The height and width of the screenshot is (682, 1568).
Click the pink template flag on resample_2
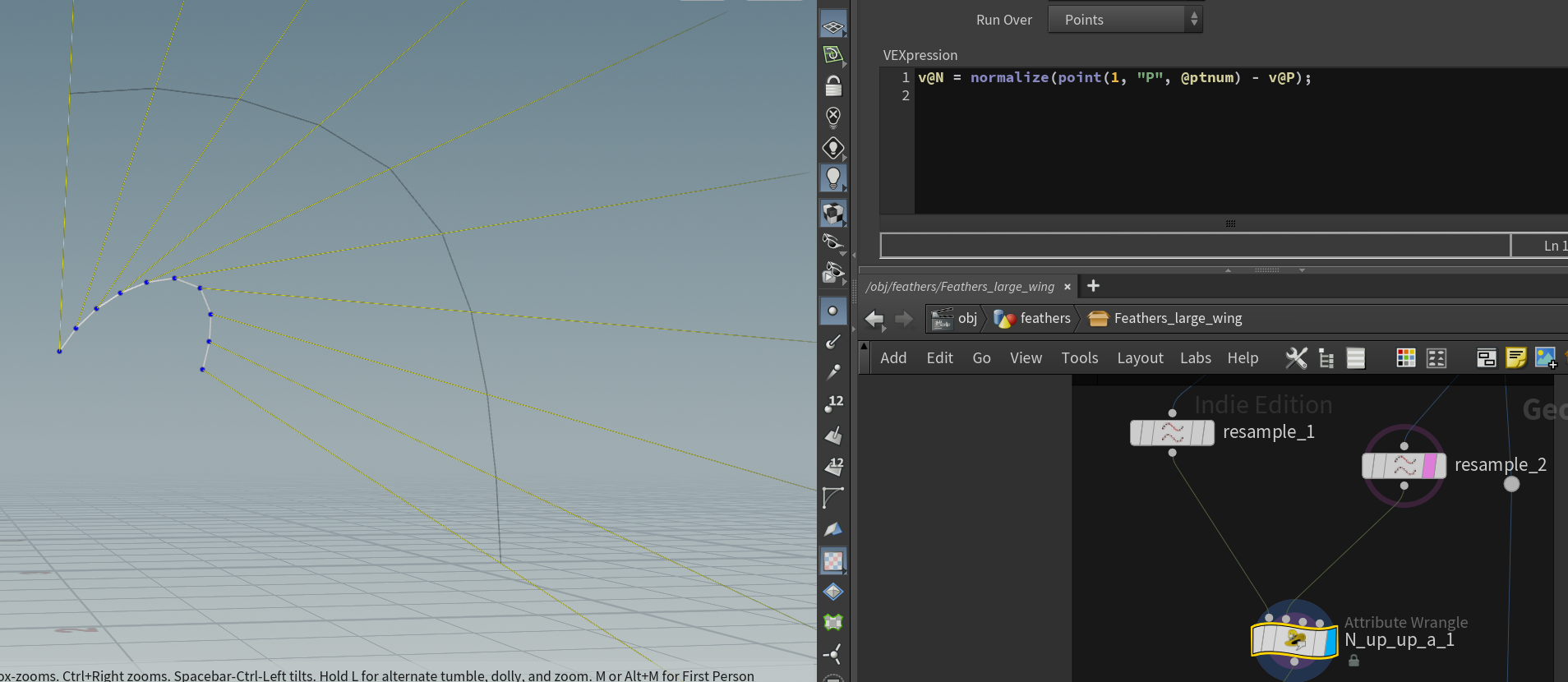coord(1429,466)
